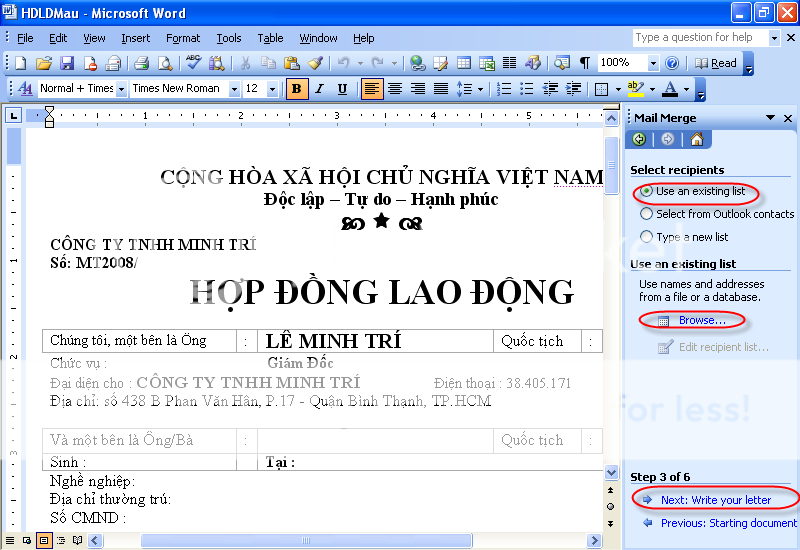Save the document with the floppy disk icon
This screenshot has width=800, height=550.
click(x=67, y=63)
